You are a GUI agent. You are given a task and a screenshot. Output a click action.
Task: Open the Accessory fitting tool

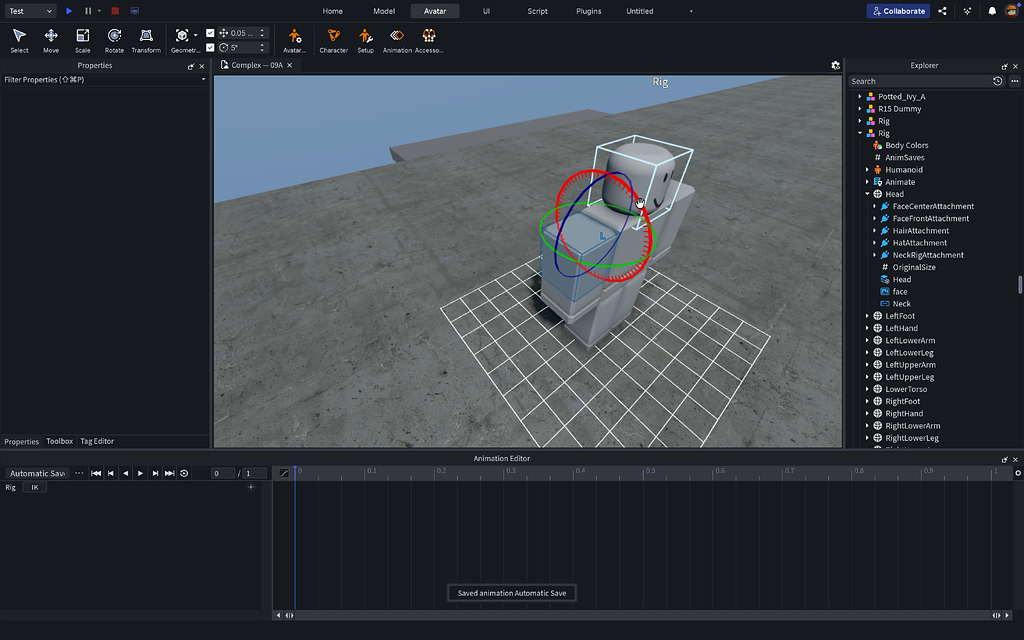click(429, 40)
